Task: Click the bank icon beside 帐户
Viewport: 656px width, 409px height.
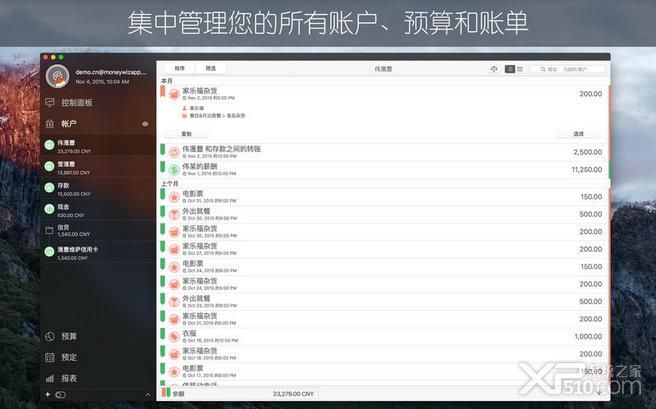Action: pos(50,123)
